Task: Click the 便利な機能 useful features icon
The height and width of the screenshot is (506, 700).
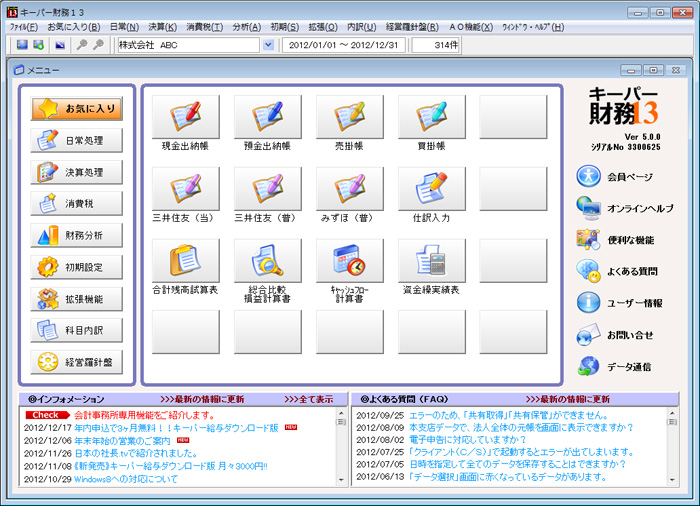Action: (588, 240)
